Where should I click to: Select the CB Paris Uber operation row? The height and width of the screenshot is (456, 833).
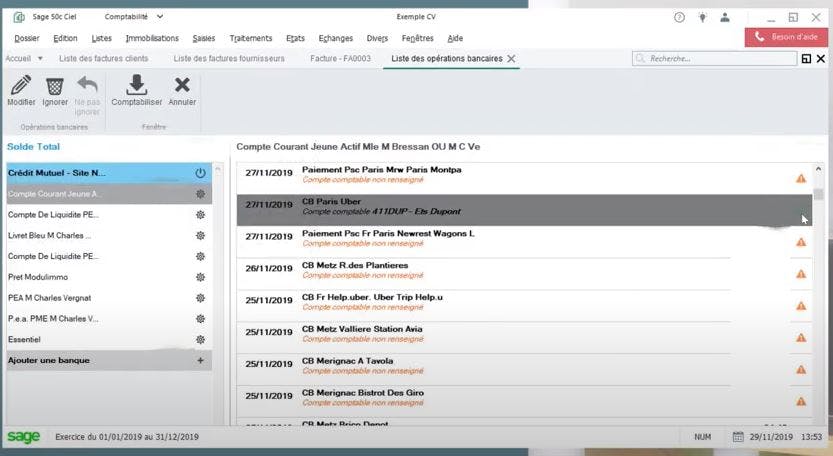point(524,210)
